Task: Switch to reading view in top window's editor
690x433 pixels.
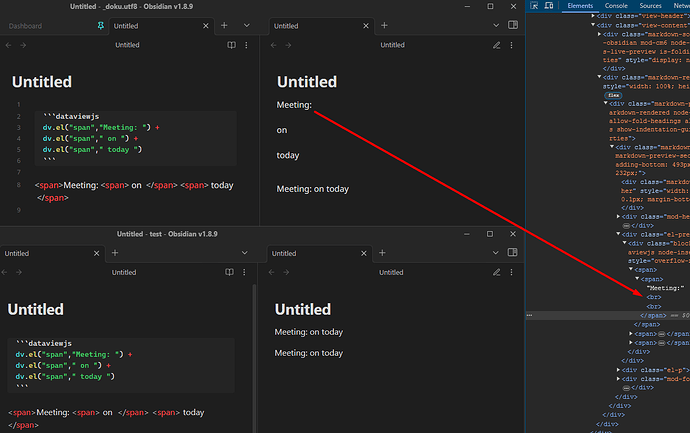Action: pos(231,45)
